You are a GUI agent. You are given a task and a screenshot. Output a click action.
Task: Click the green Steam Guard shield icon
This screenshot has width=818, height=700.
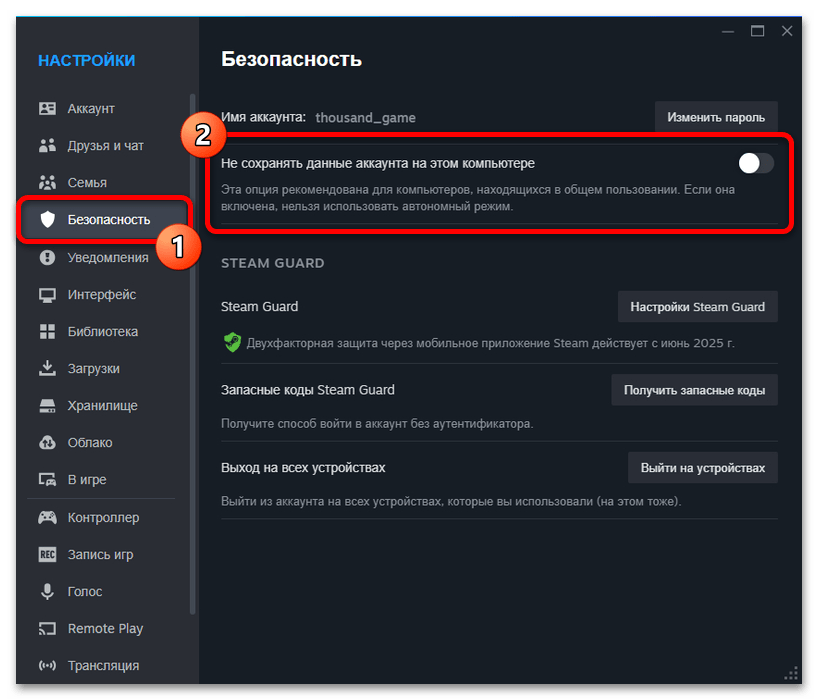click(x=232, y=343)
